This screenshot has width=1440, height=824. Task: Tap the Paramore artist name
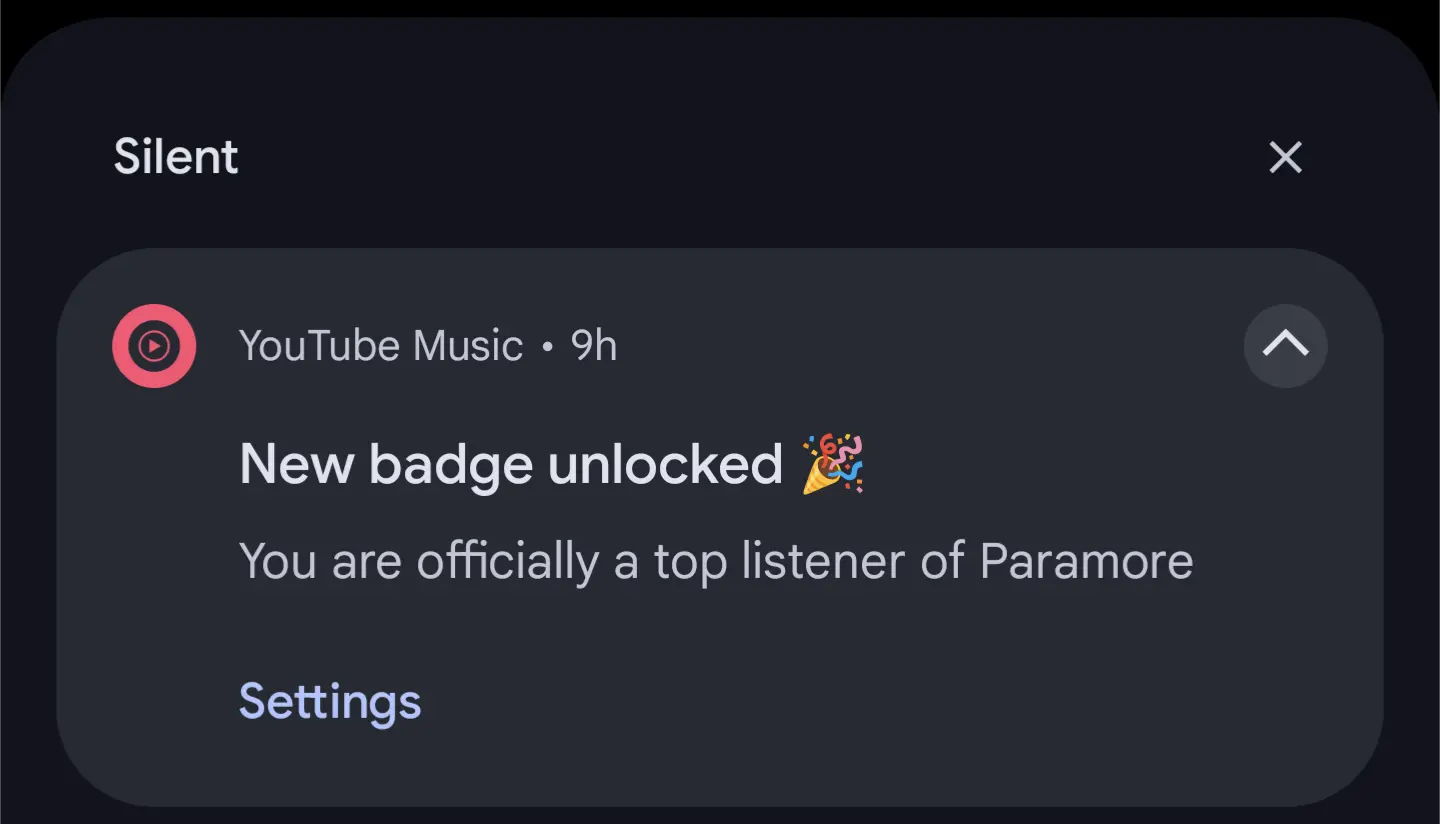click(1086, 561)
